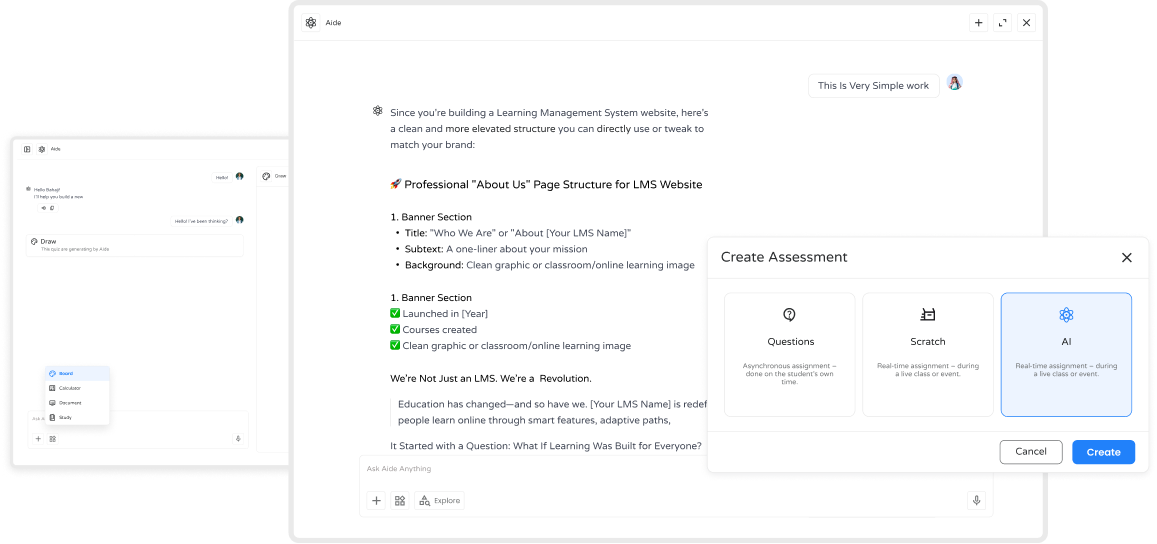
Task: Toggle the sidebar panel icon in the small window
Action: click(x=27, y=149)
